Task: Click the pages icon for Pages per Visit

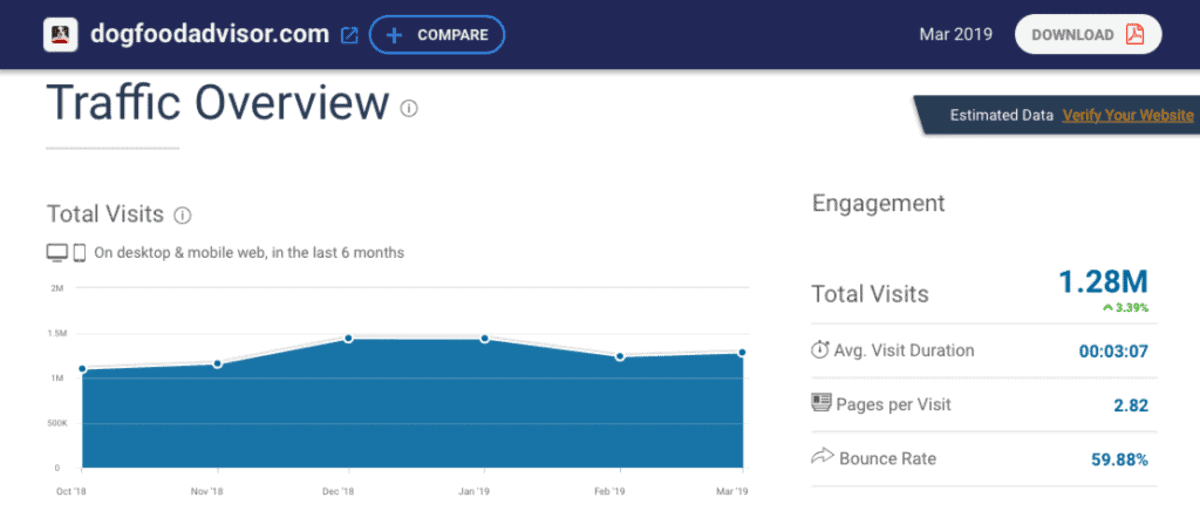Action: (x=821, y=404)
